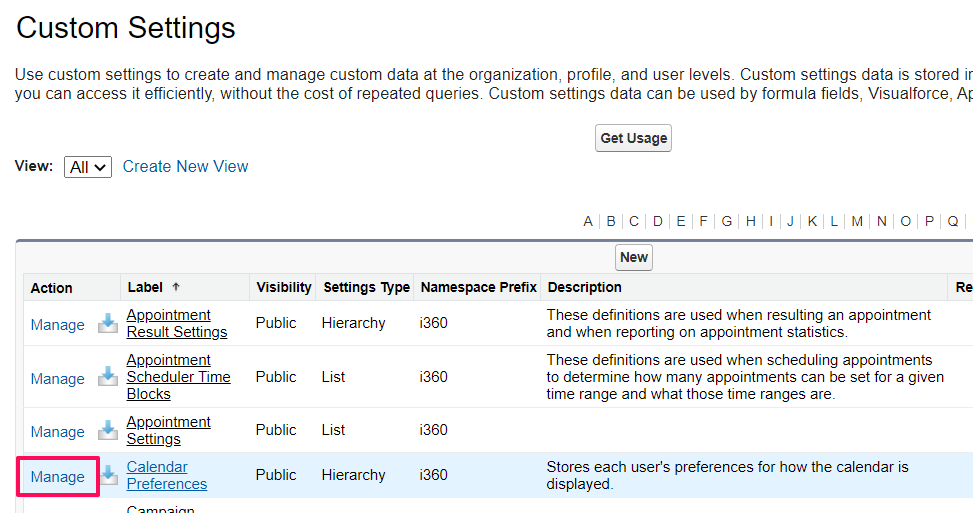Manage the Calendar Preferences entry
This screenshot has height=513, width=973.
[x=58, y=477]
